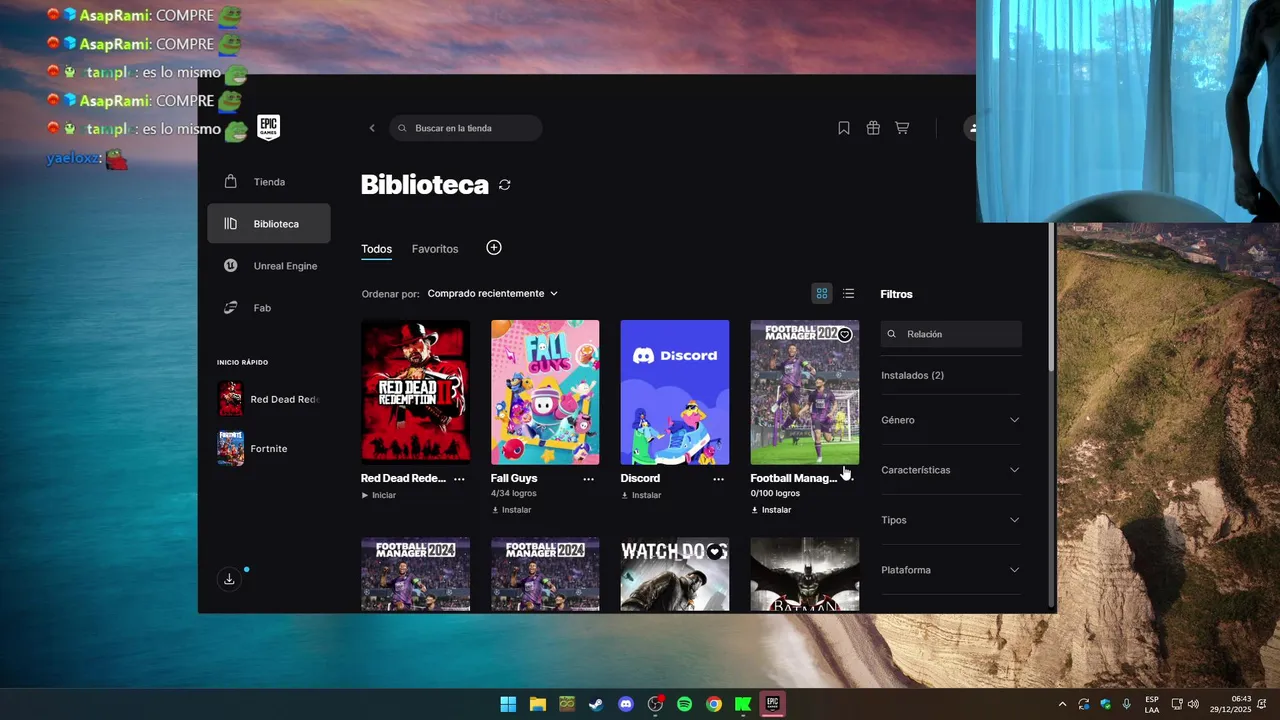Viewport: 1280px width, 720px height.
Task: Expand the Características filter
Action: (950, 470)
